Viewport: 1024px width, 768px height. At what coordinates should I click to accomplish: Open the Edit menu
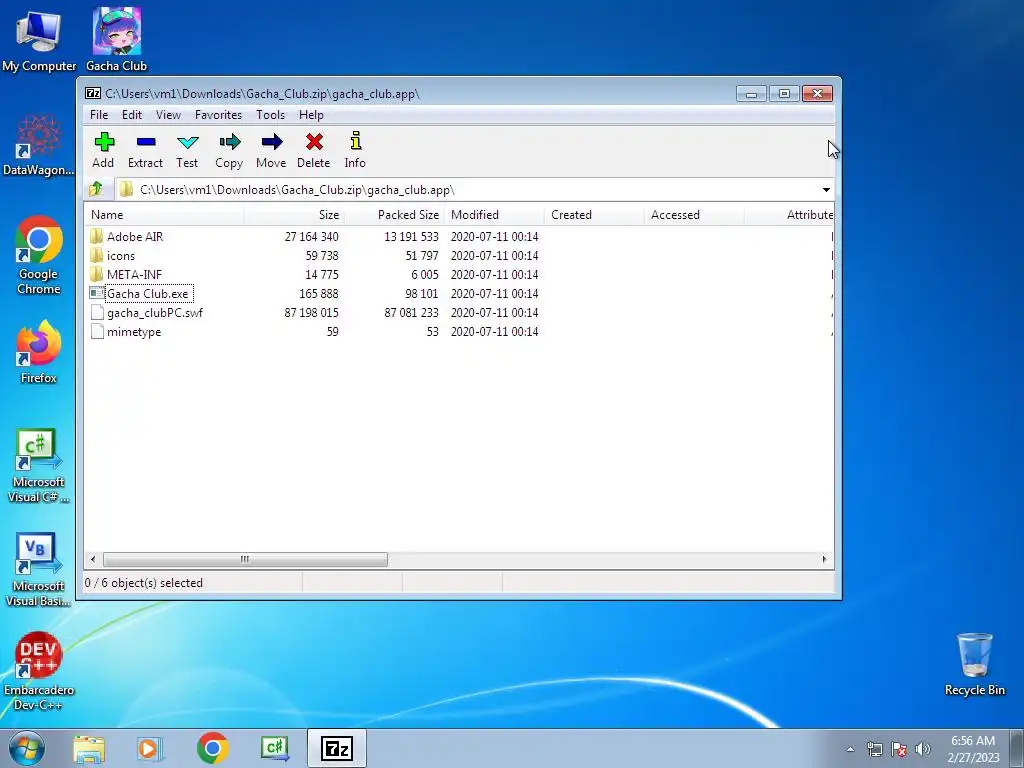coord(132,115)
